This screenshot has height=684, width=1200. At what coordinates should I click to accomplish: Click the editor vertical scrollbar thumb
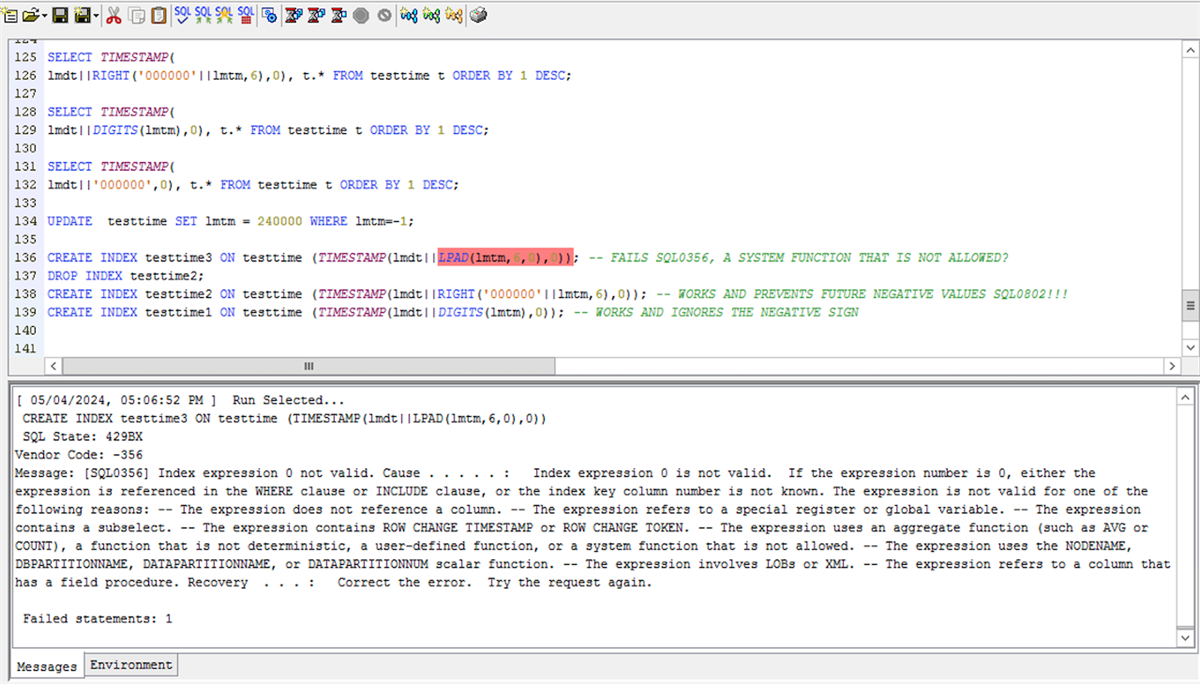click(x=1189, y=304)
